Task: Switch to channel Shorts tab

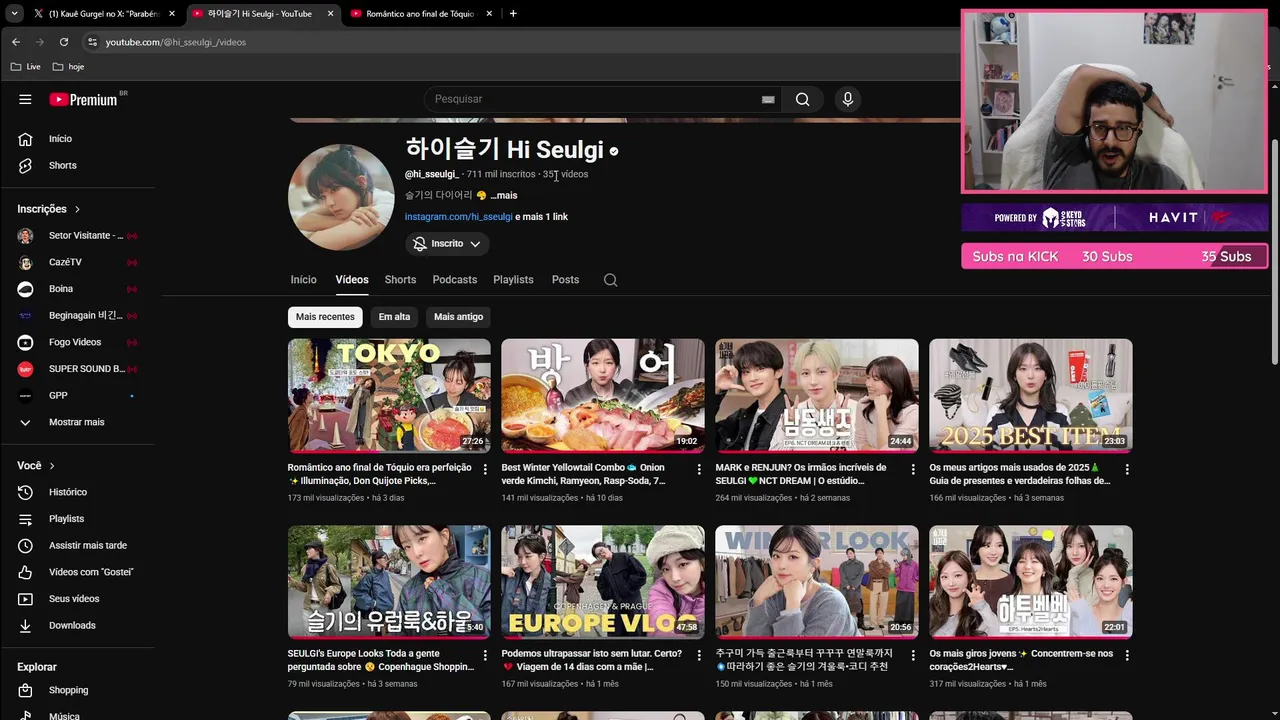Action: point(400,280)
